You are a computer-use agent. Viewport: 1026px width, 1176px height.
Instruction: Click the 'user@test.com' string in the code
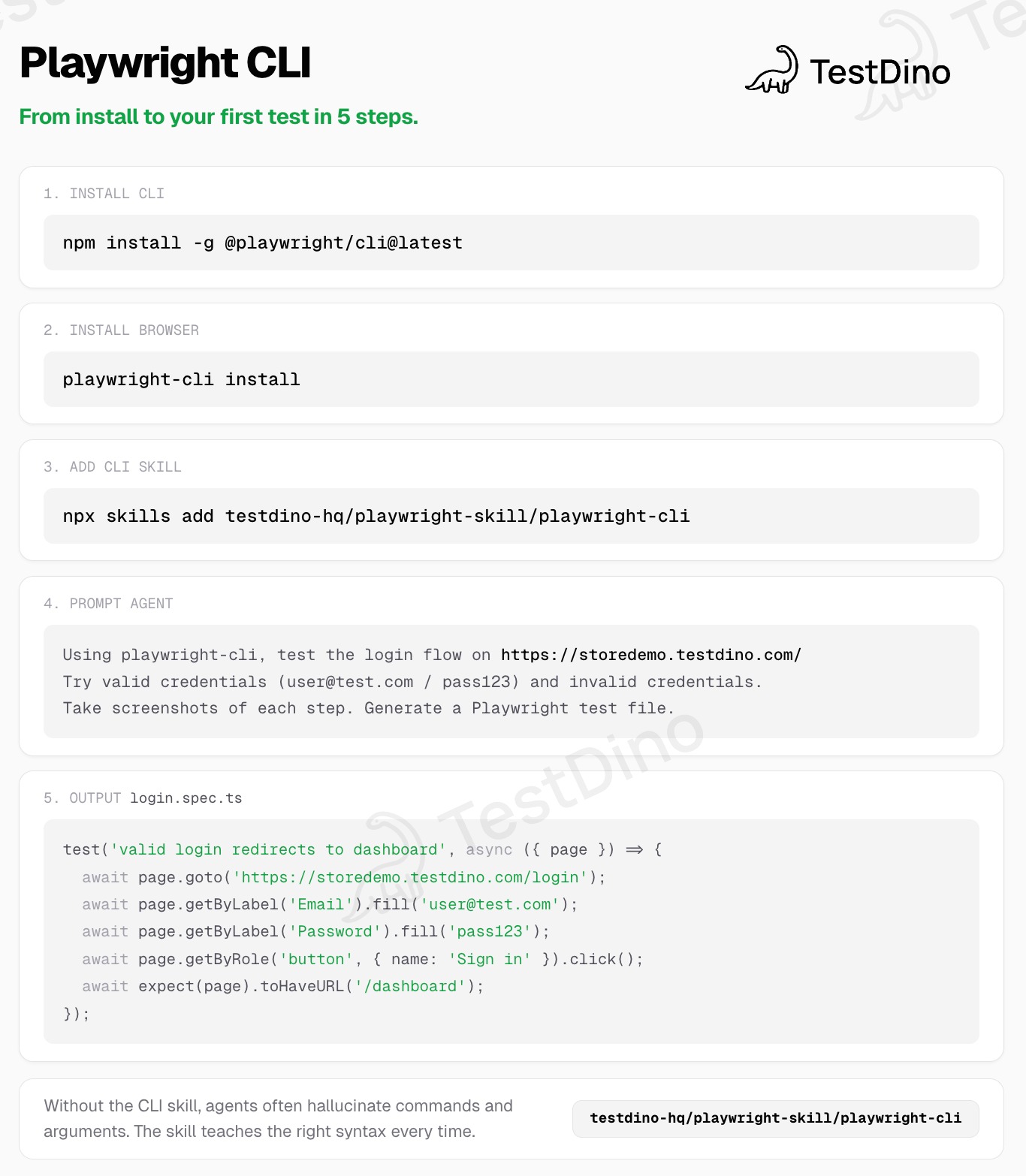(x=490, y=904)
